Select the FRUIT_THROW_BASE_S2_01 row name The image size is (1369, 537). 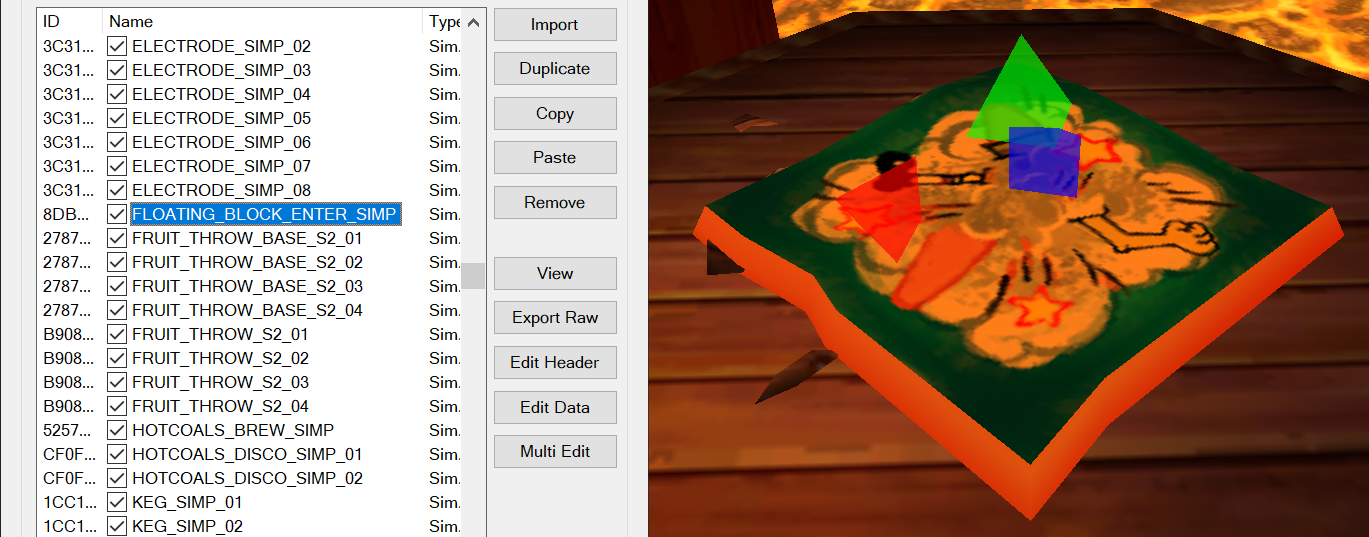[x=247, y=238]
